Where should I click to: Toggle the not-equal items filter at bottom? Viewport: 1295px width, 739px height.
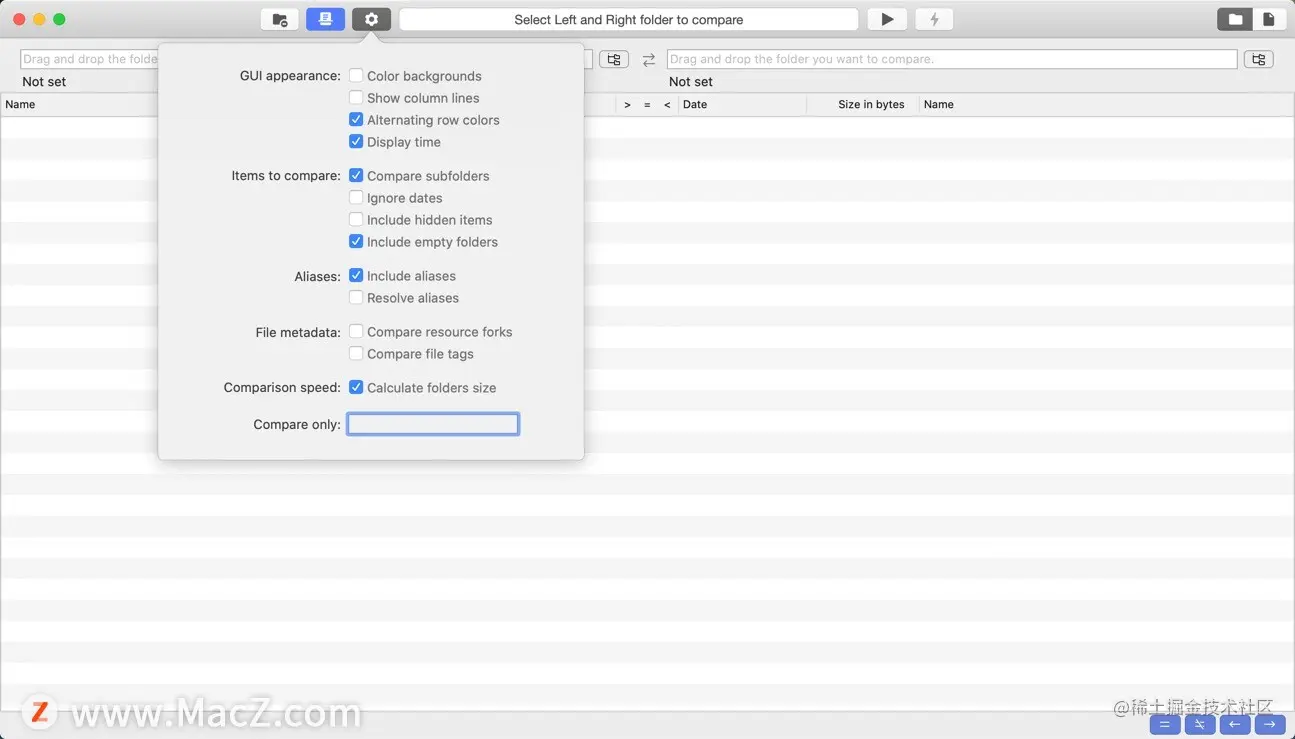tap(1200, 724)
